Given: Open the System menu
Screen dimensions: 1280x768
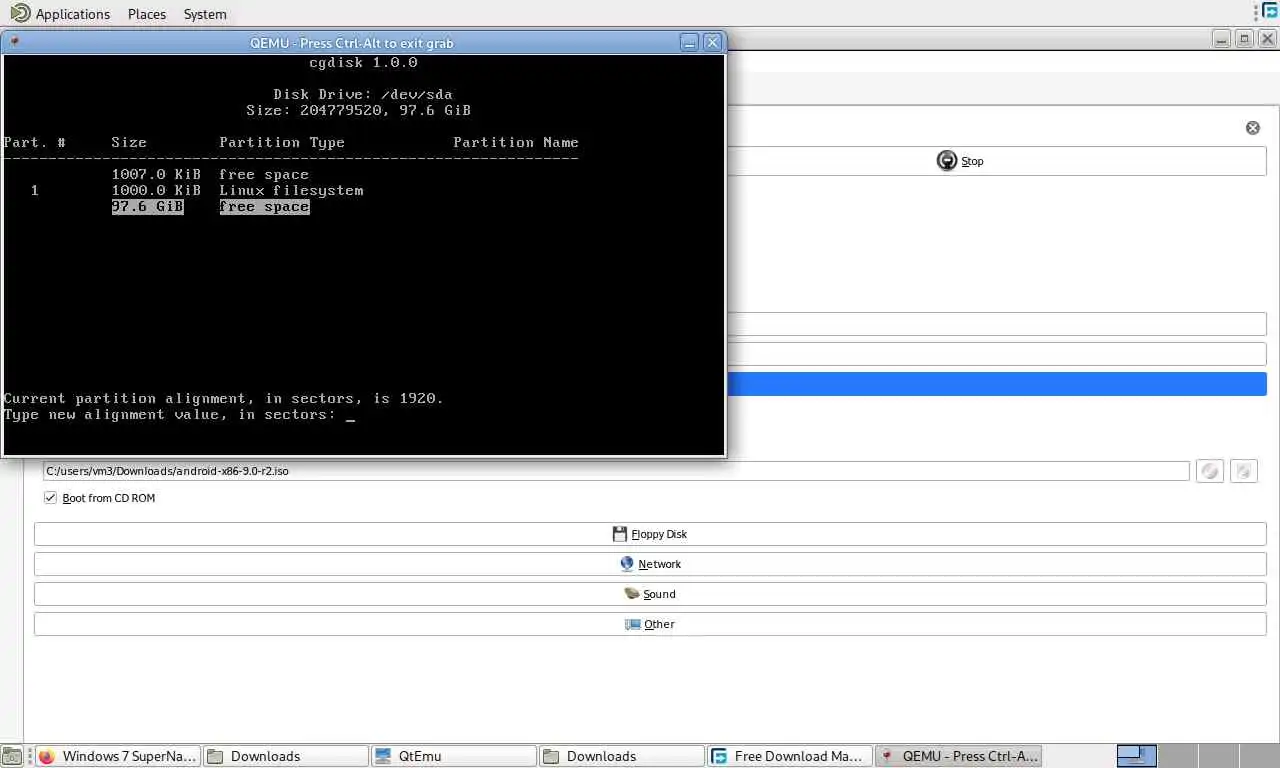Looking at the screenshot, I should coord(205,14).
